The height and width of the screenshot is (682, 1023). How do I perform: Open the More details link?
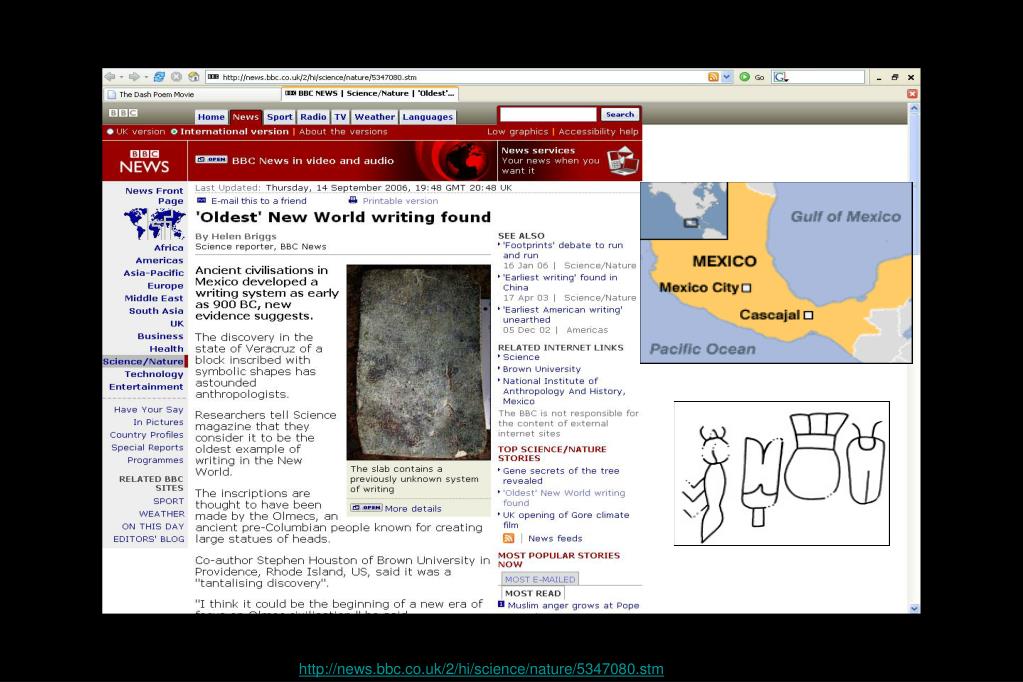coord(413,508)
